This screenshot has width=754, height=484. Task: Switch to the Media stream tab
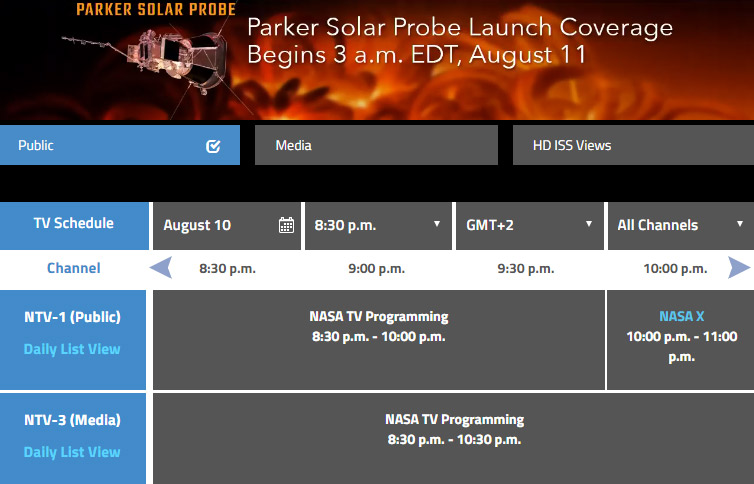point(376,145)
